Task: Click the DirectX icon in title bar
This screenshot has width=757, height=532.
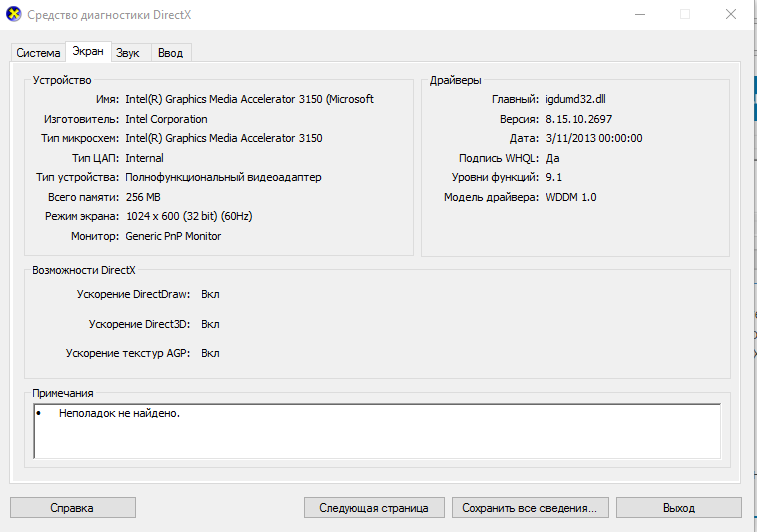Action: 13,15
